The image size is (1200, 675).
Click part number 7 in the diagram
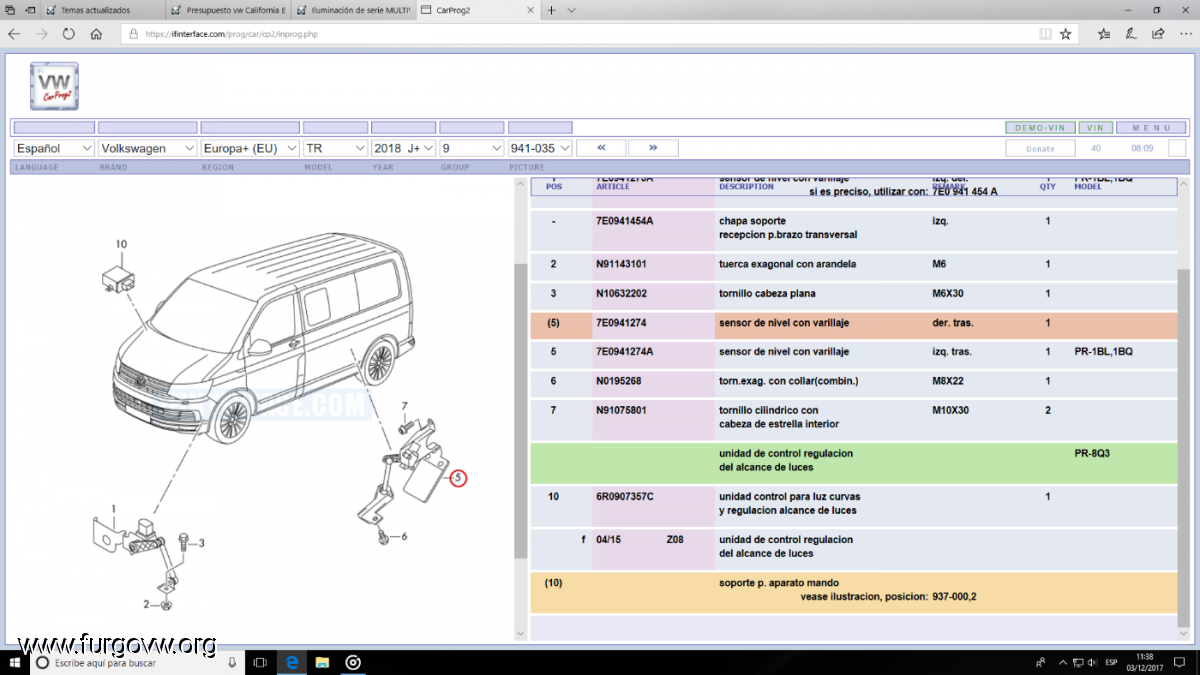pos(404,406)
